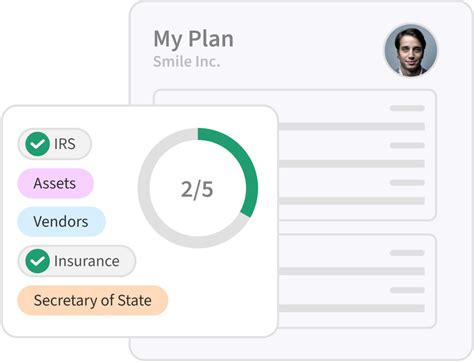474x363 pixels.
Task: Click the green checkmark next to Insurance
Action: 37,261
